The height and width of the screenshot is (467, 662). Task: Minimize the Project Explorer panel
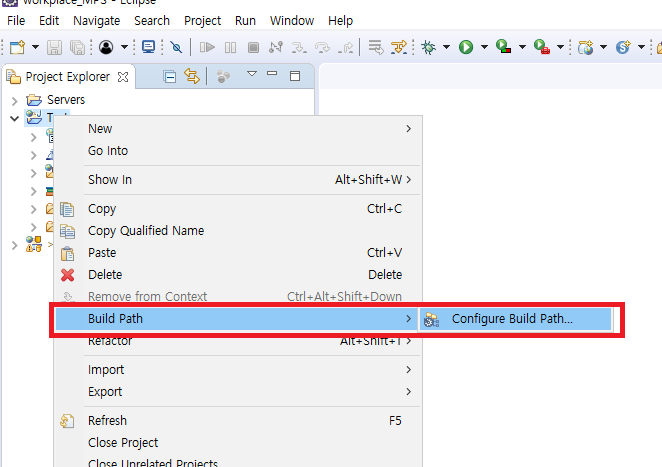tap(272, 73)
